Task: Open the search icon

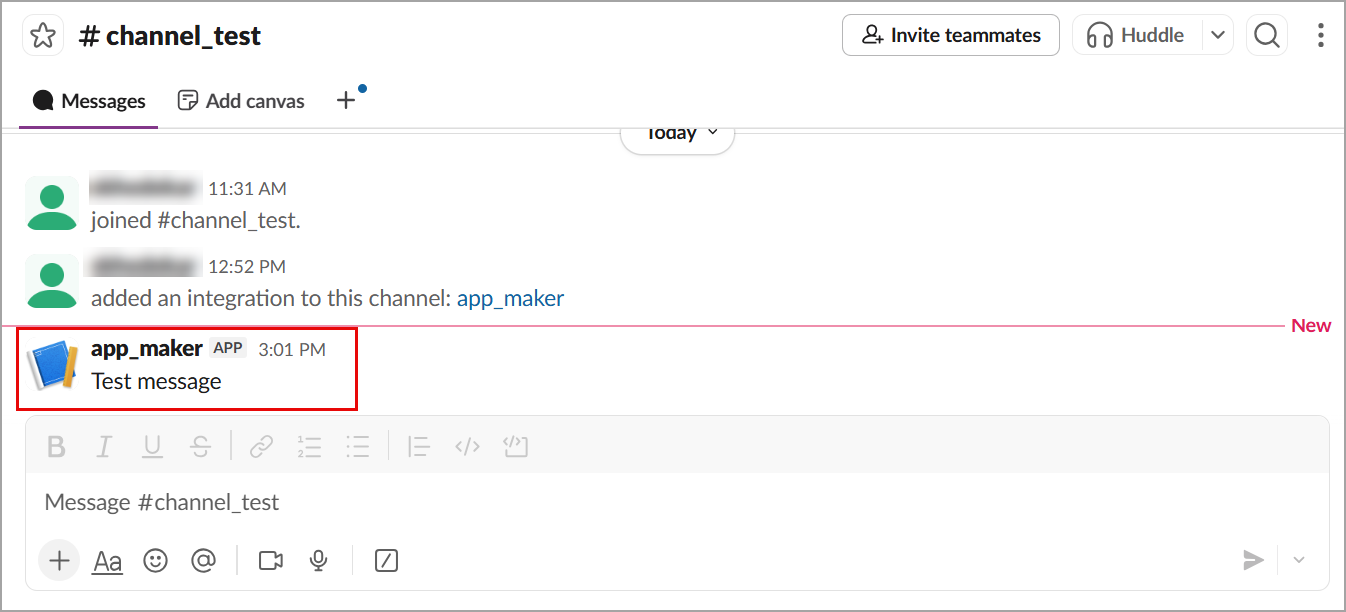Action: [1267, 36]
